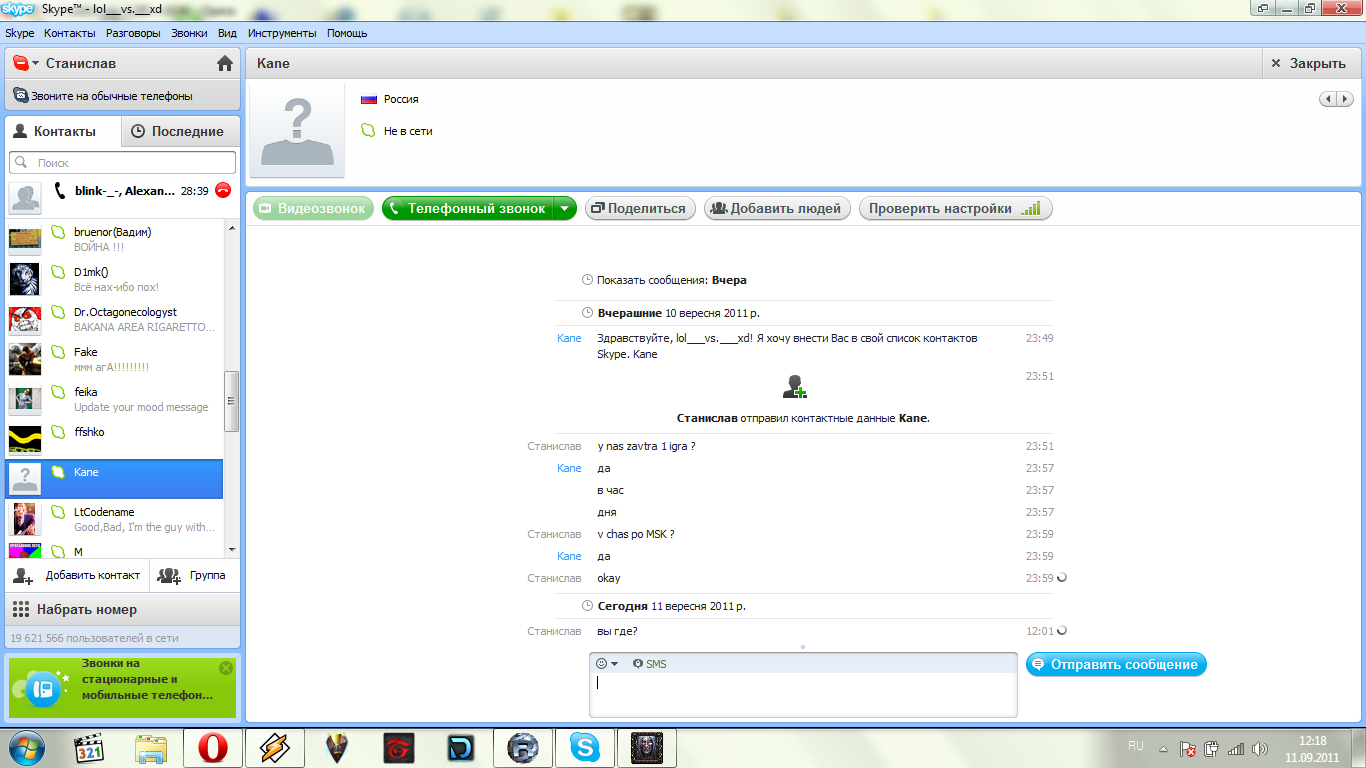Open the Инструменты menu

tap(282, 33)
